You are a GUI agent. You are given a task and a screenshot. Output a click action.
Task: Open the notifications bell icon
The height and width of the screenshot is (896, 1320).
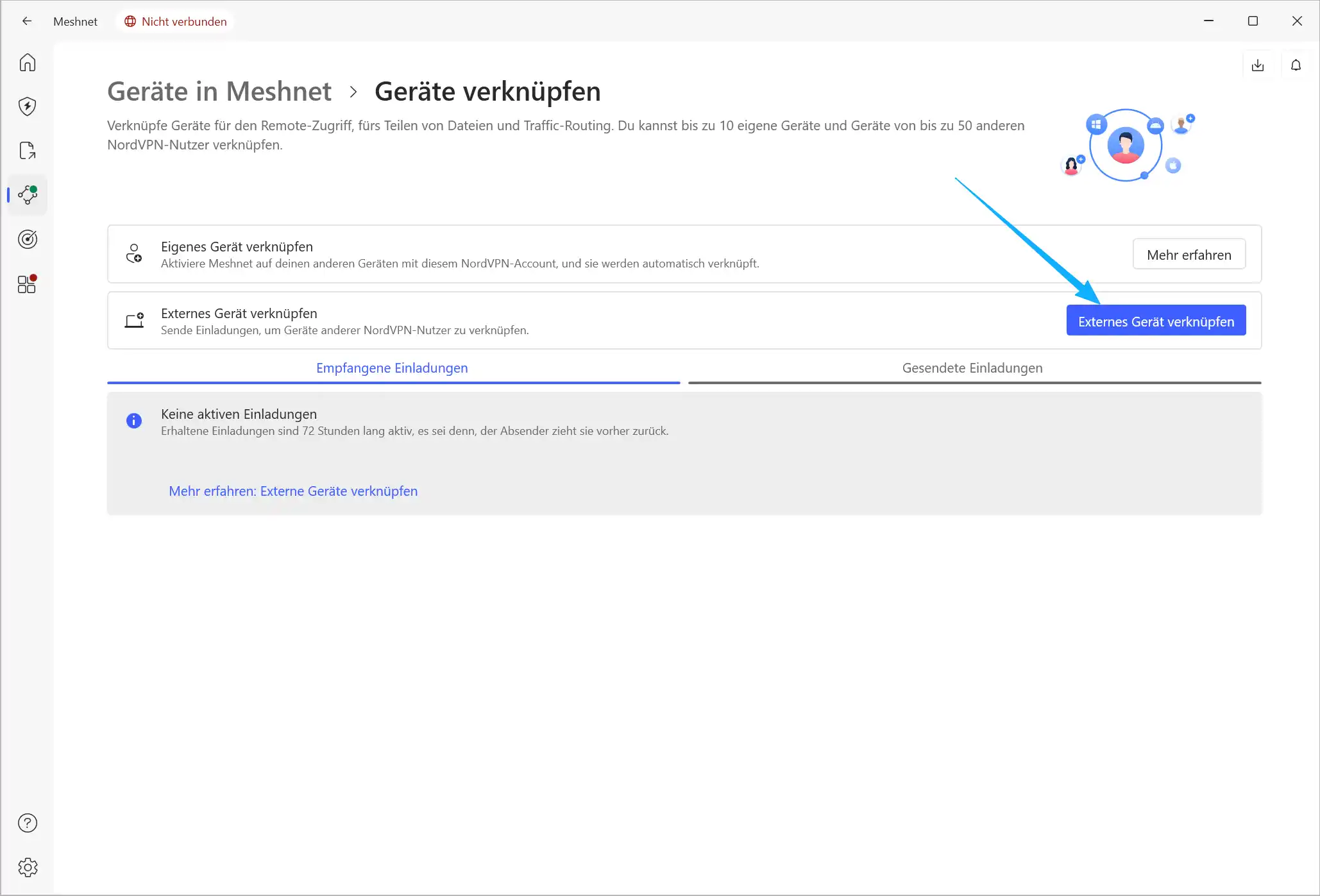click(x=1296, y=65)
